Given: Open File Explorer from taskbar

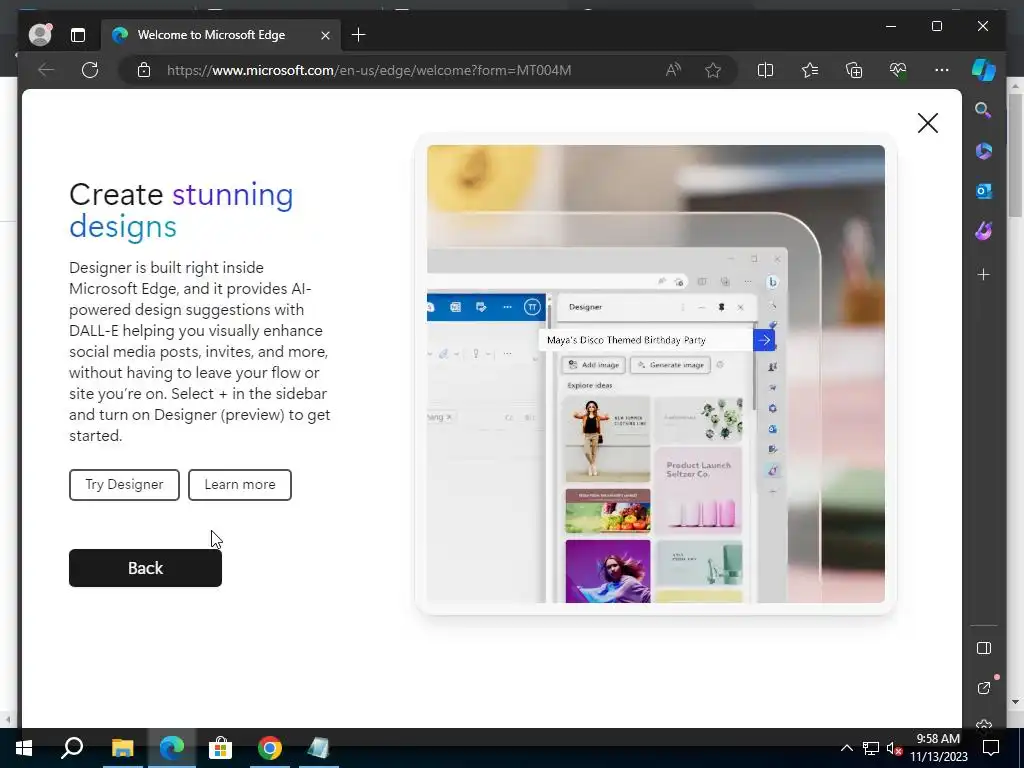Looking at the screenshot, I should click(x=122, y=748).
